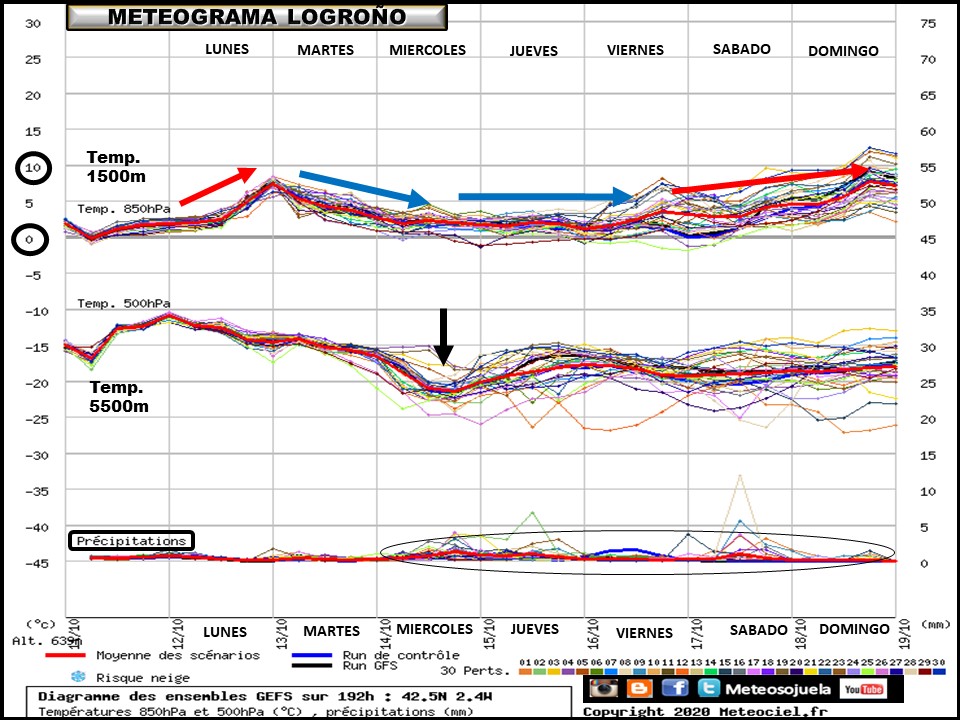This screenshot has height=720, width=960.
Task: Select the blue Run de contrôle line sample
Action: [x=312, y=656]
